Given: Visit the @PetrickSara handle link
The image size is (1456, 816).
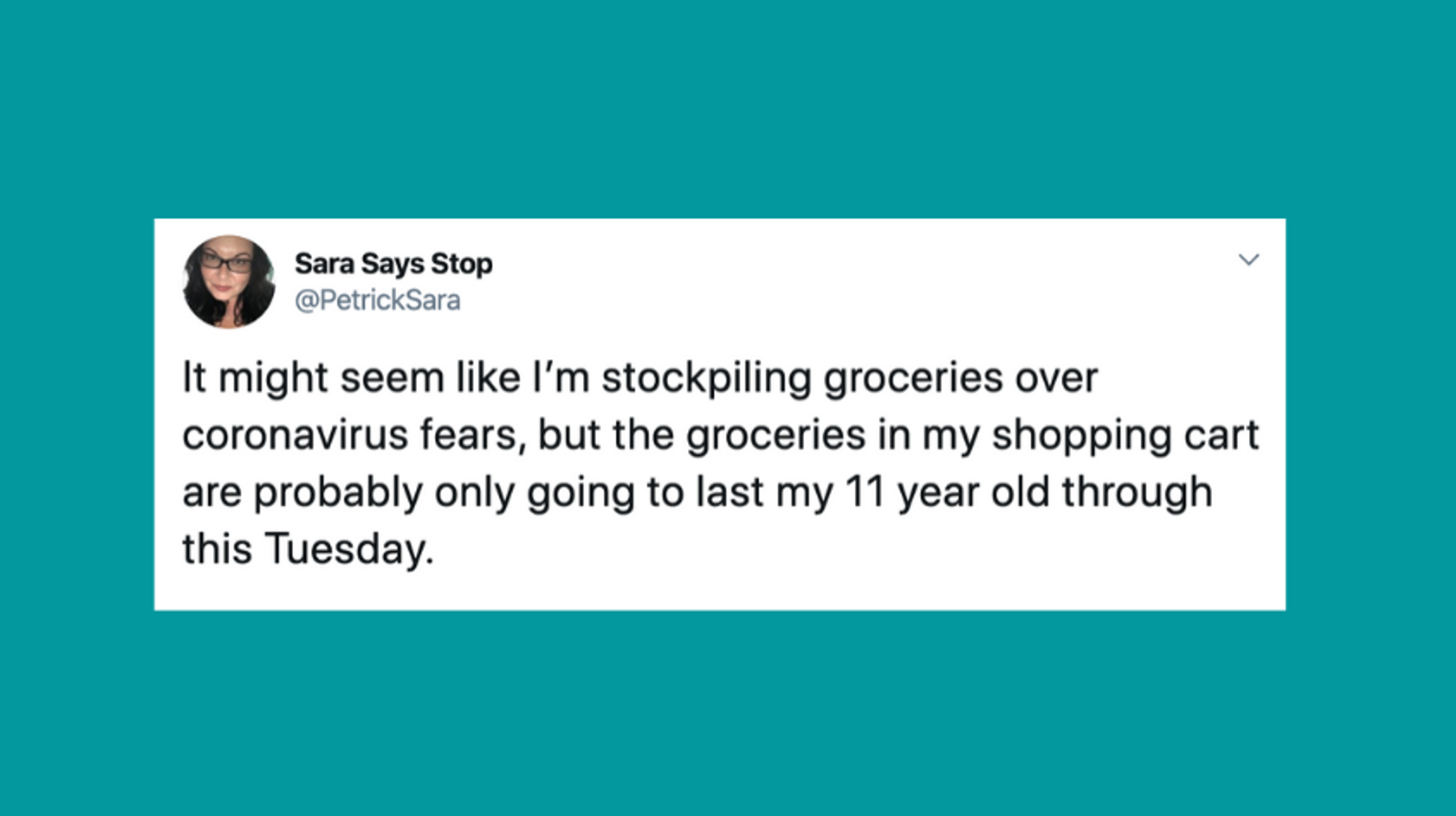Looking at the screenshot, I should point(378,301).
